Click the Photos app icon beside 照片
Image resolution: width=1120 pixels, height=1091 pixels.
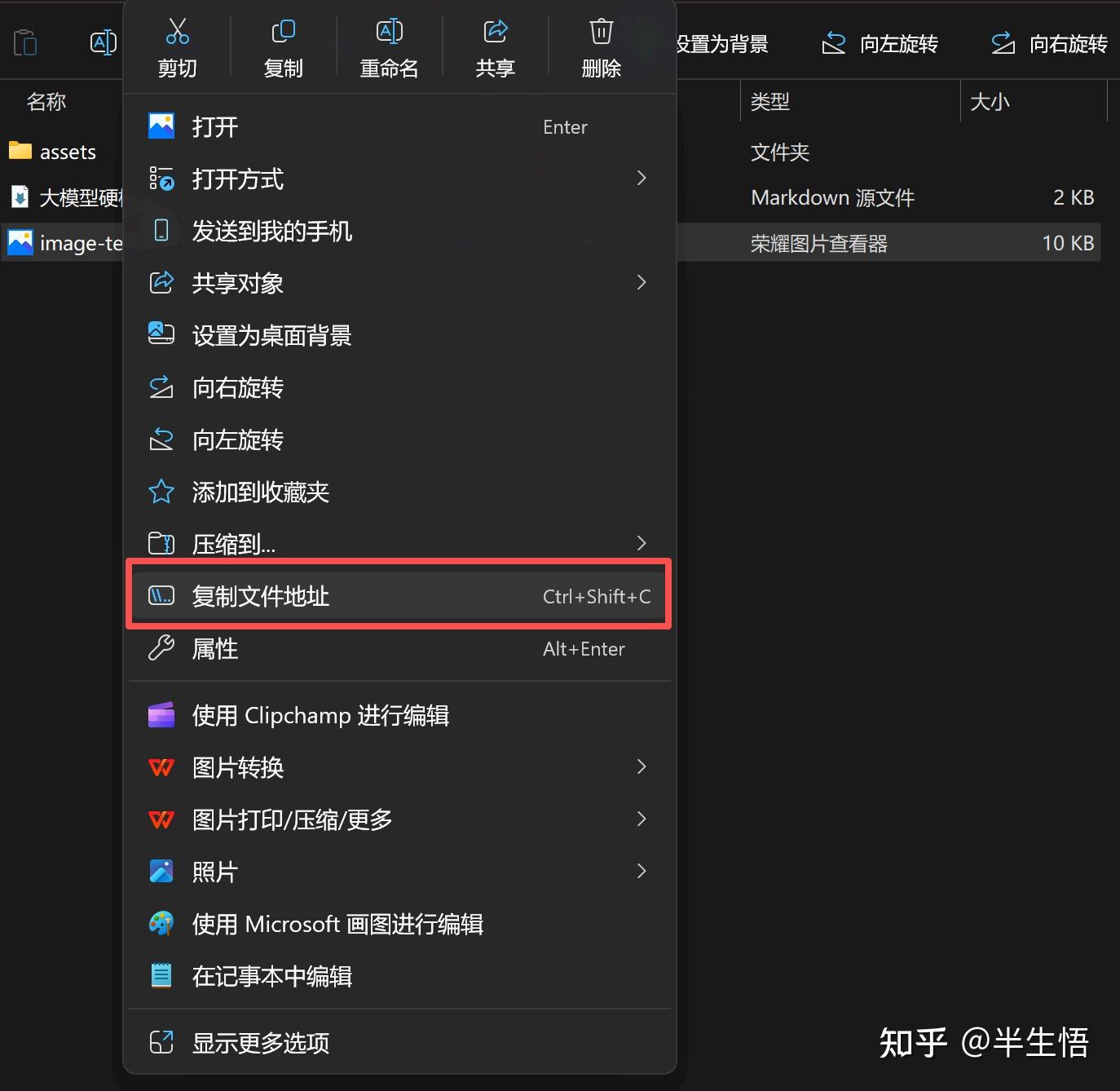click(161, 871)
